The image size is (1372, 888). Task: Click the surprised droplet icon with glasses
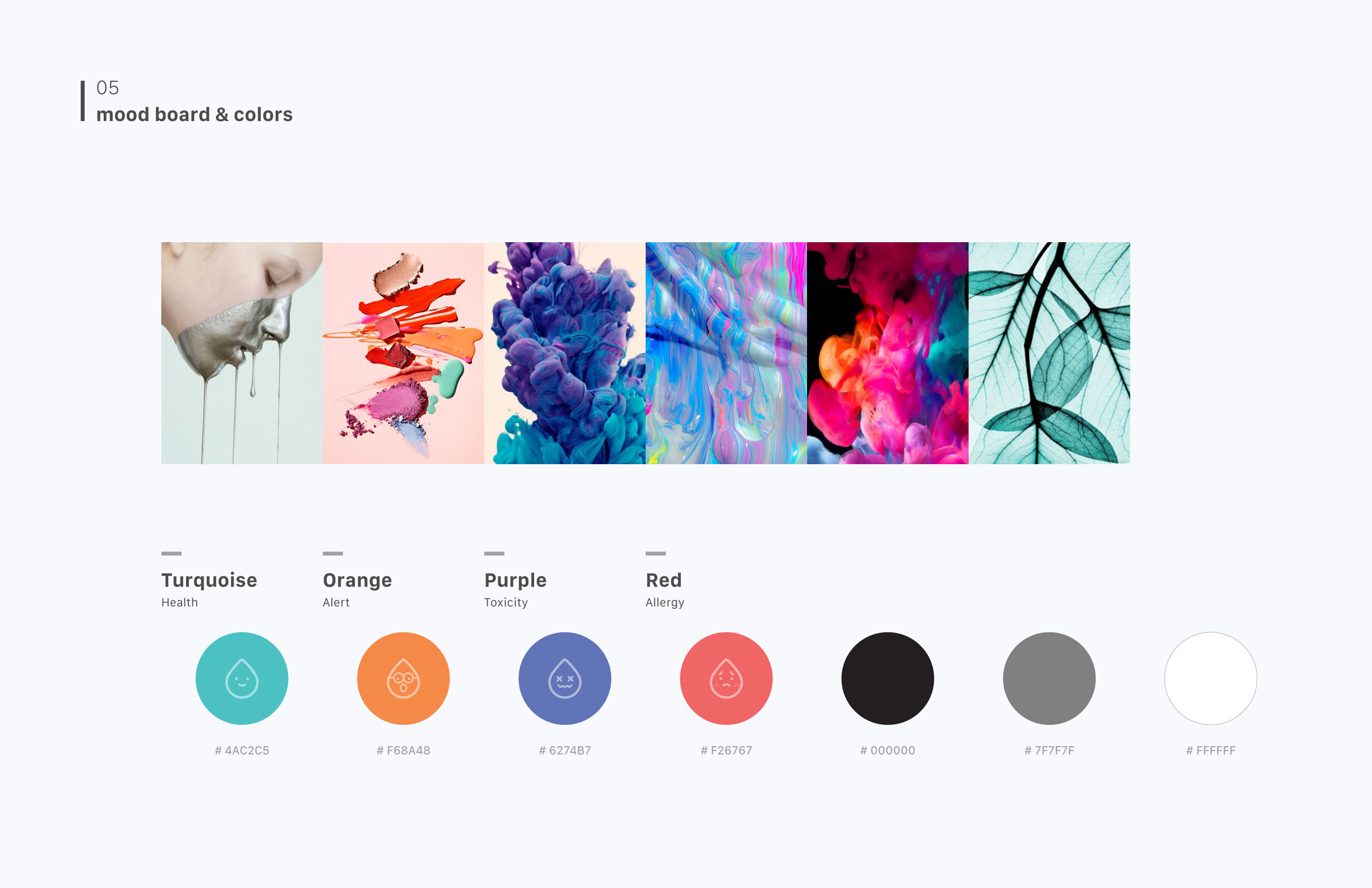[403, 678]
